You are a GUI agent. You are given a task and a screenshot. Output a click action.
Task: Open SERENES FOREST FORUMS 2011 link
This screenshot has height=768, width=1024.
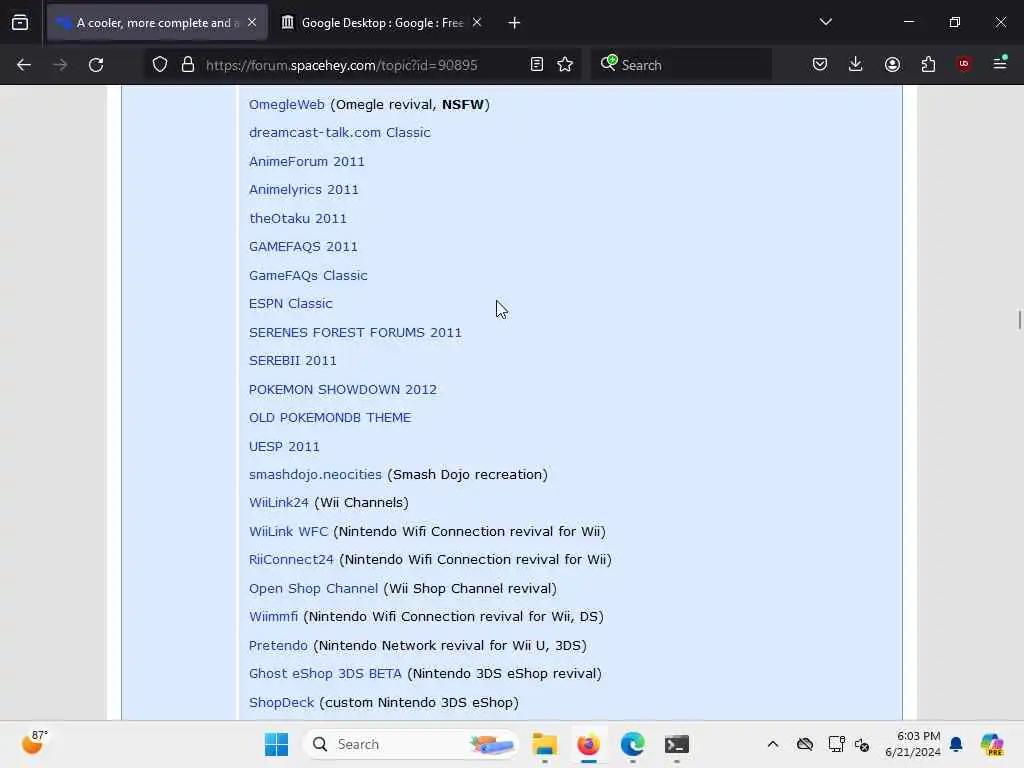click(355, 332)
